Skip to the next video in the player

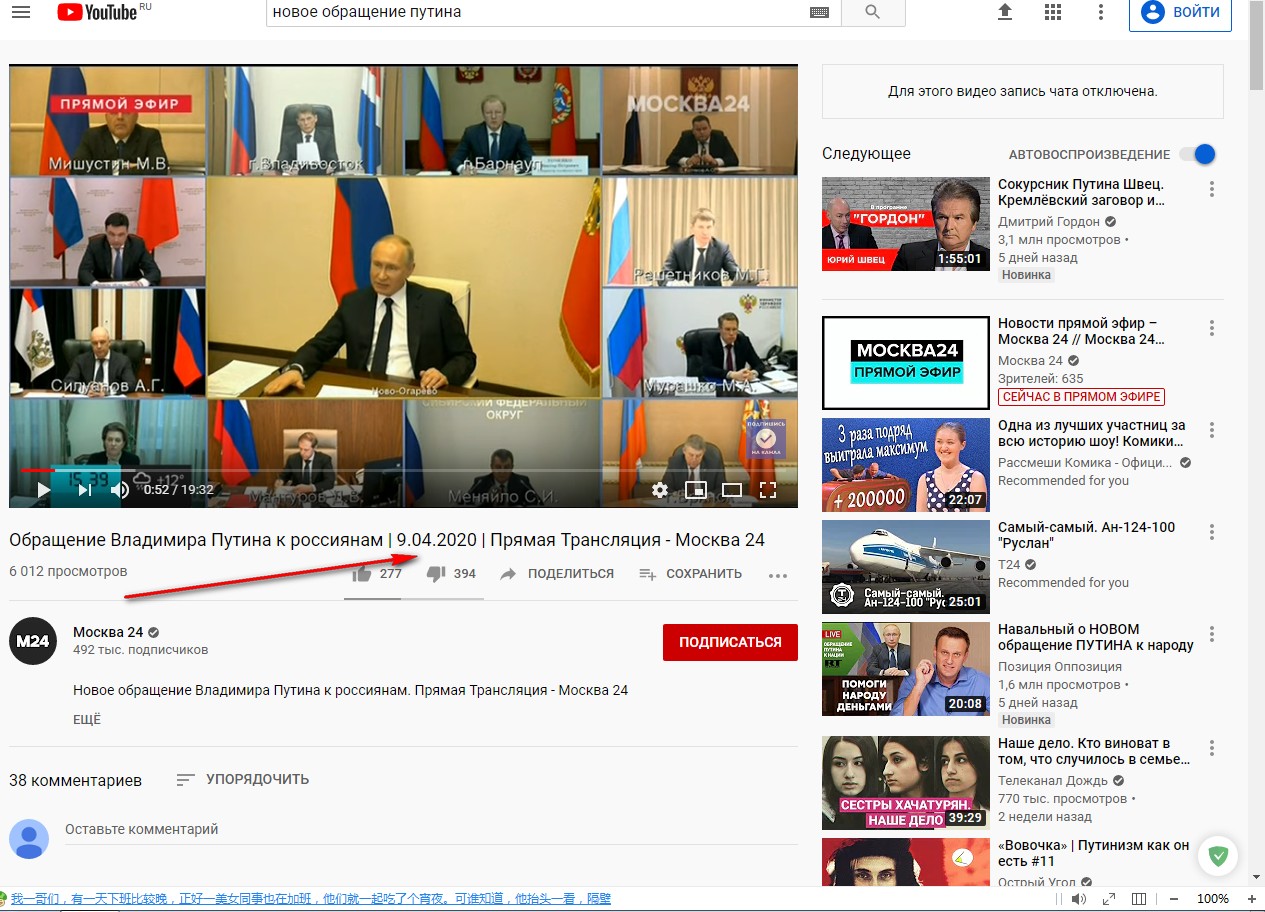click(85, 490)
